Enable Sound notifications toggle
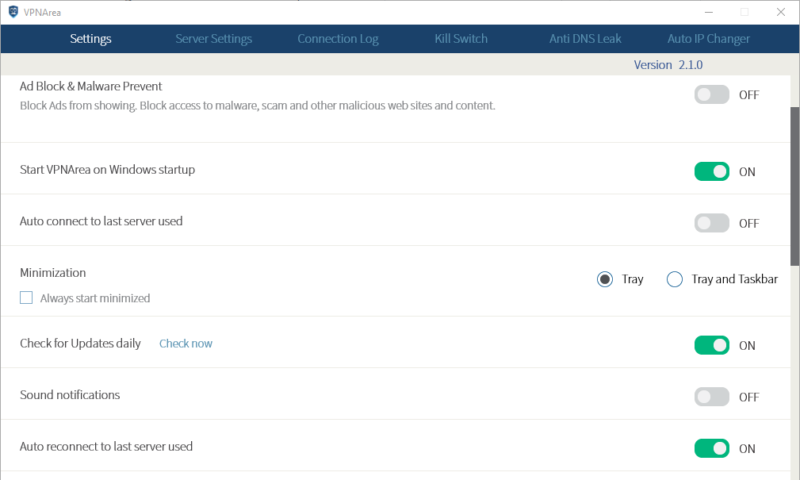Viewport: 800px width, 480px height. [x=712, y=397]
